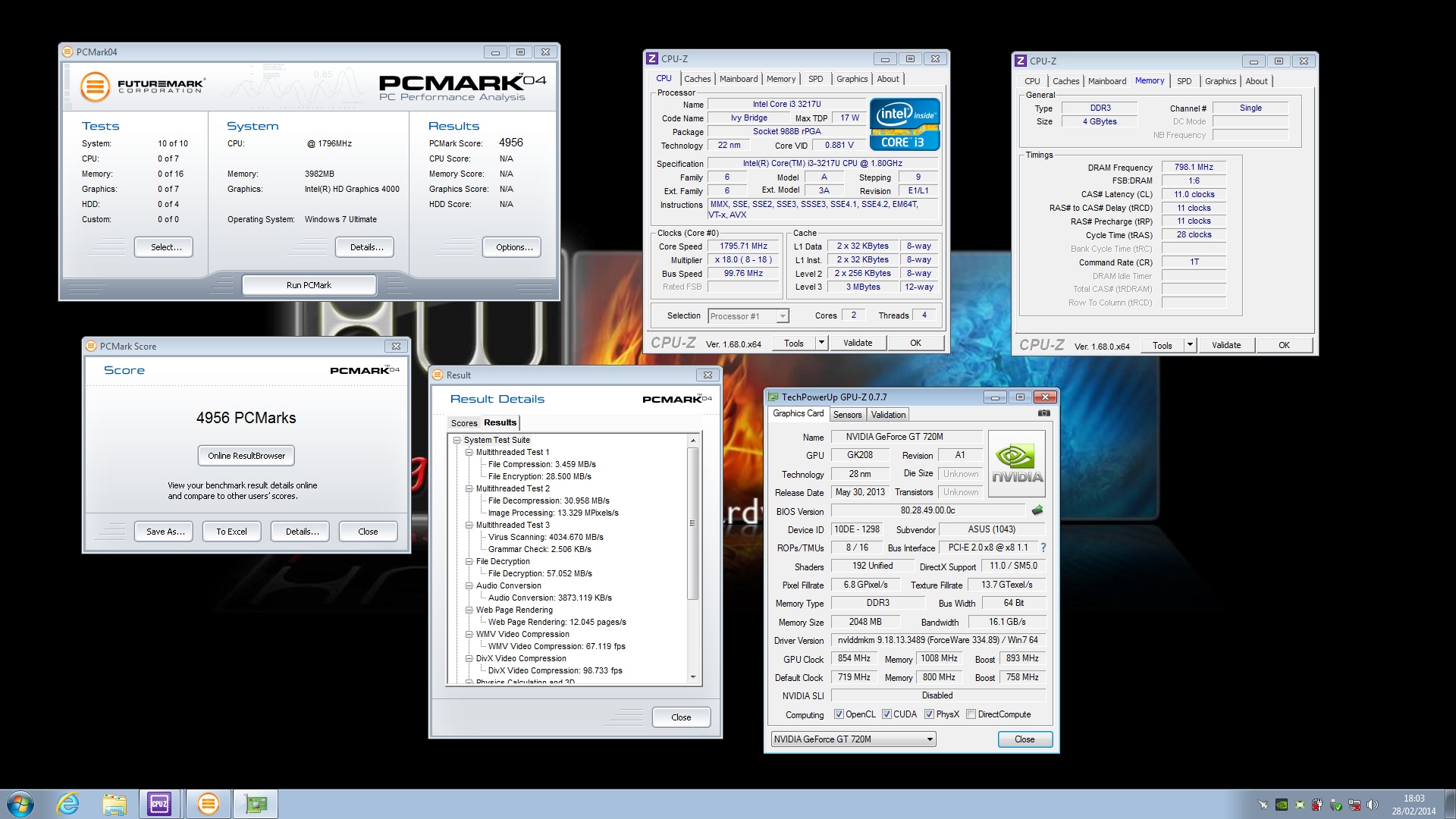Click Online ResultBrowser button
1456x819 pixels.
(246, 456)
